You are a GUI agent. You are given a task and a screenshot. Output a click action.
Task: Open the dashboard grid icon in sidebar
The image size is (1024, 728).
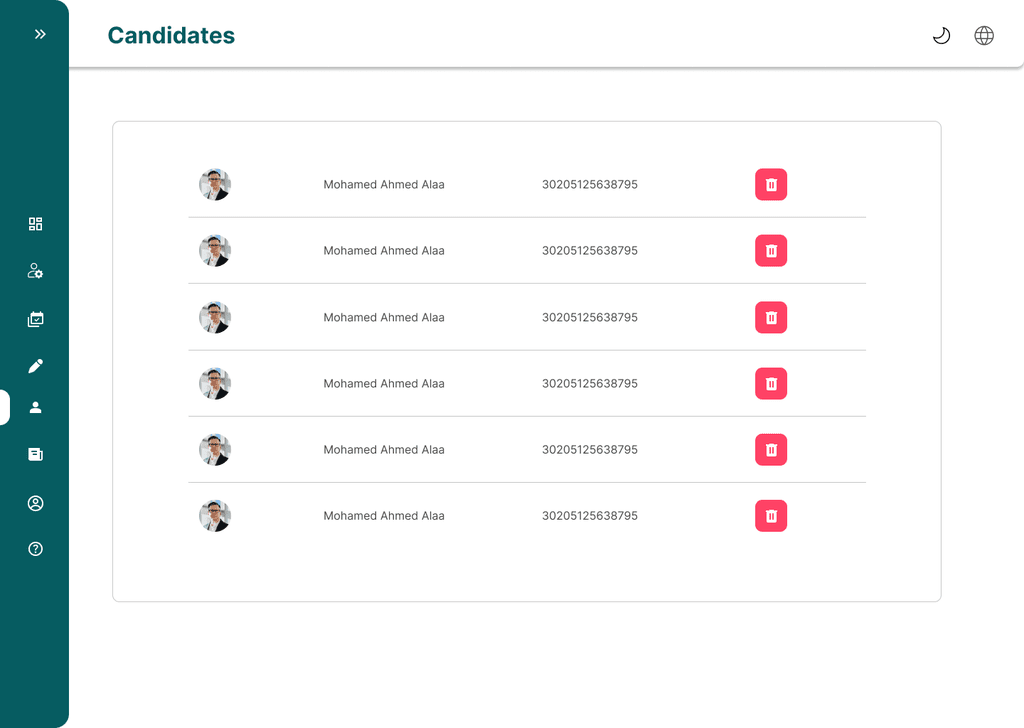36,224
